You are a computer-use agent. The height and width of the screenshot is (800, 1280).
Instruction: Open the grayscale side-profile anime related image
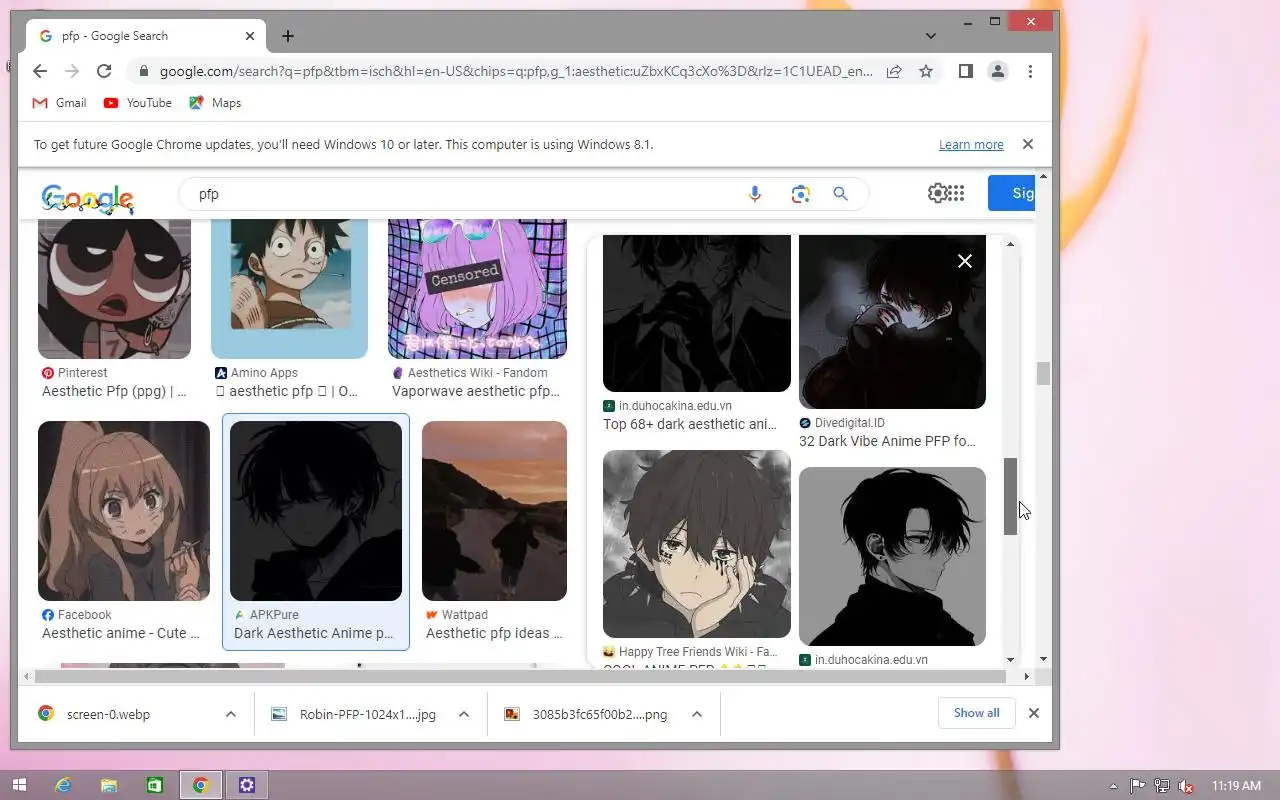[x=892, y=556]
